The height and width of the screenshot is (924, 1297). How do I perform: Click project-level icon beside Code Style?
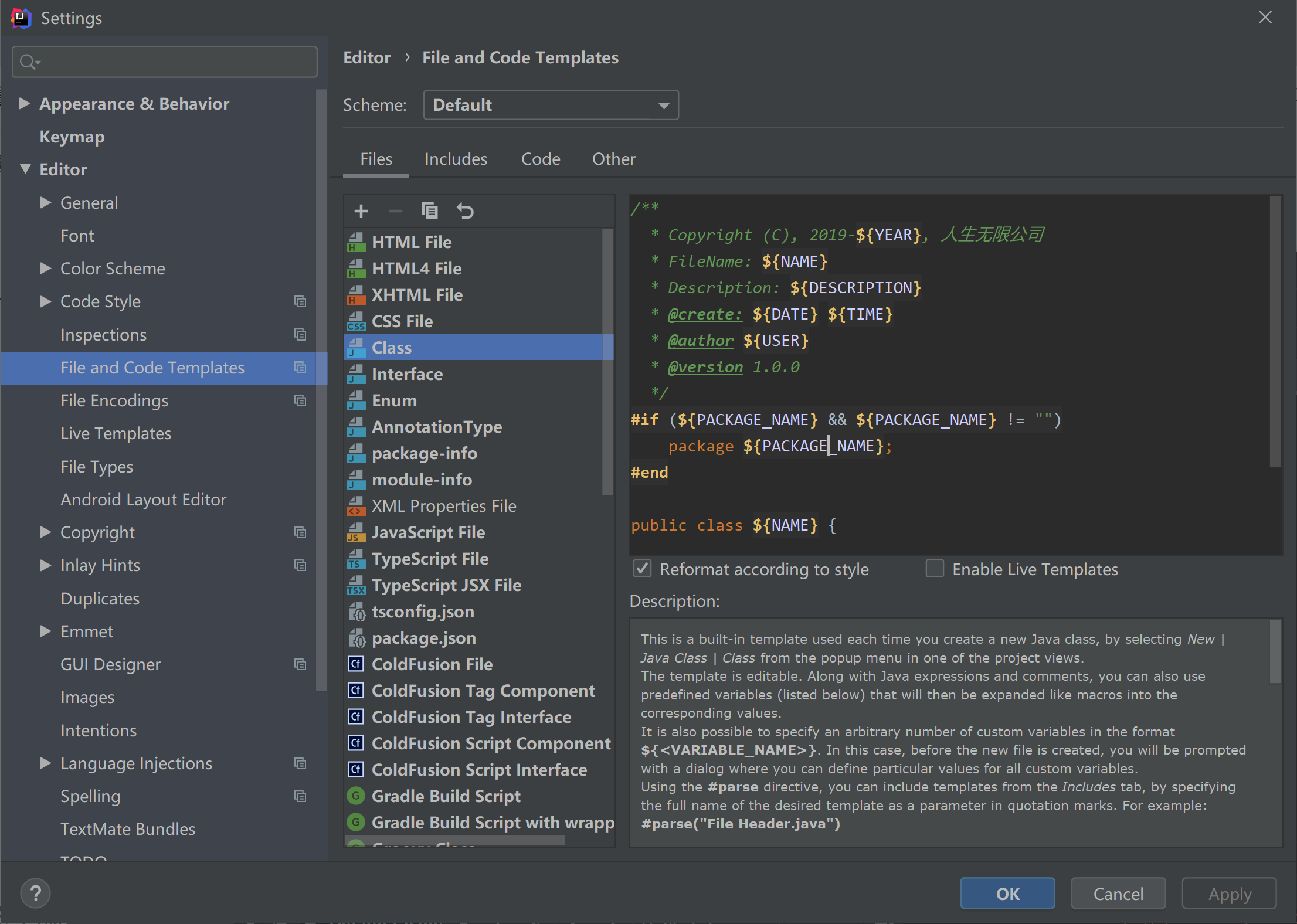(300, 301)
